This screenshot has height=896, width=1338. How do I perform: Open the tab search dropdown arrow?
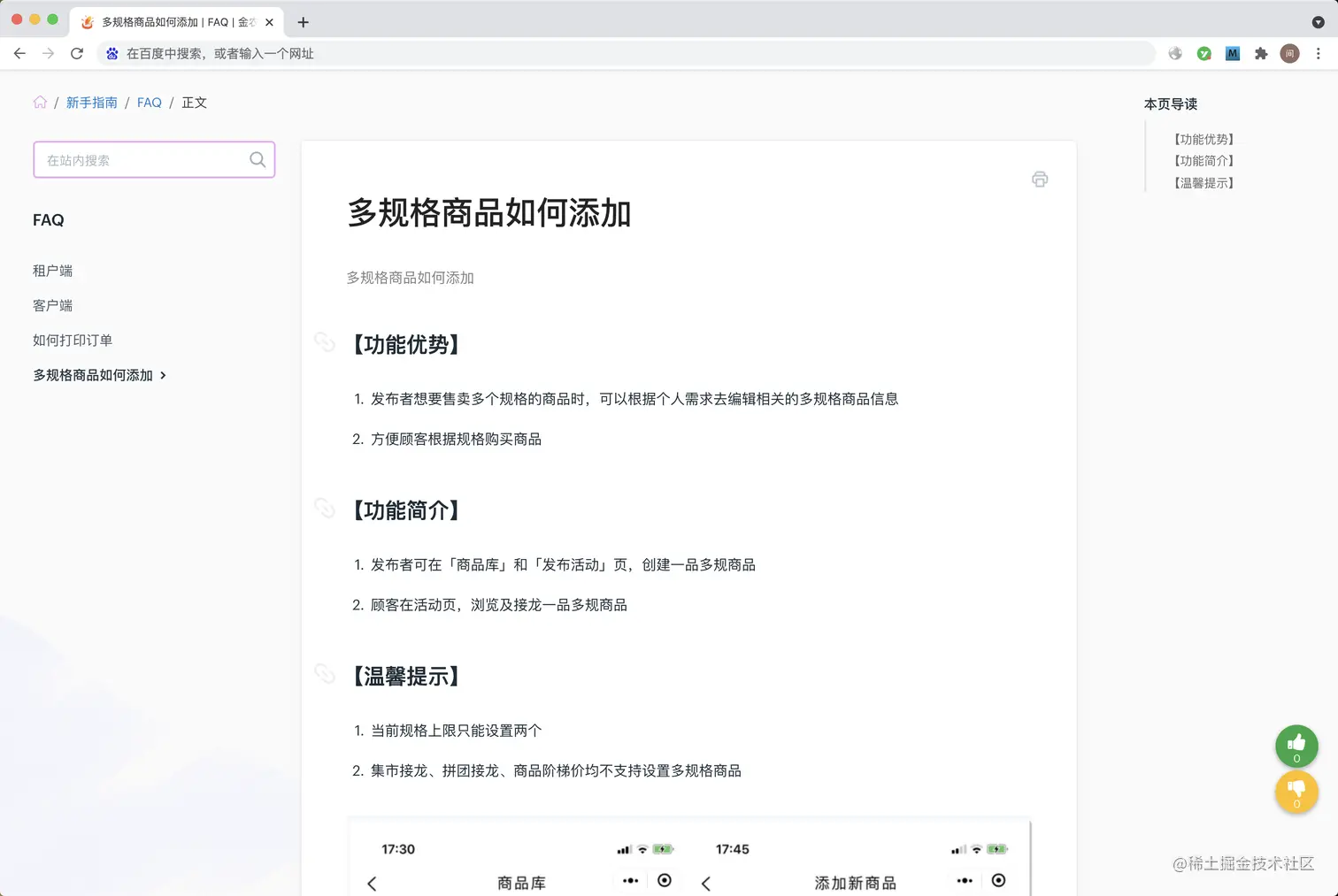pos(1318,22)
